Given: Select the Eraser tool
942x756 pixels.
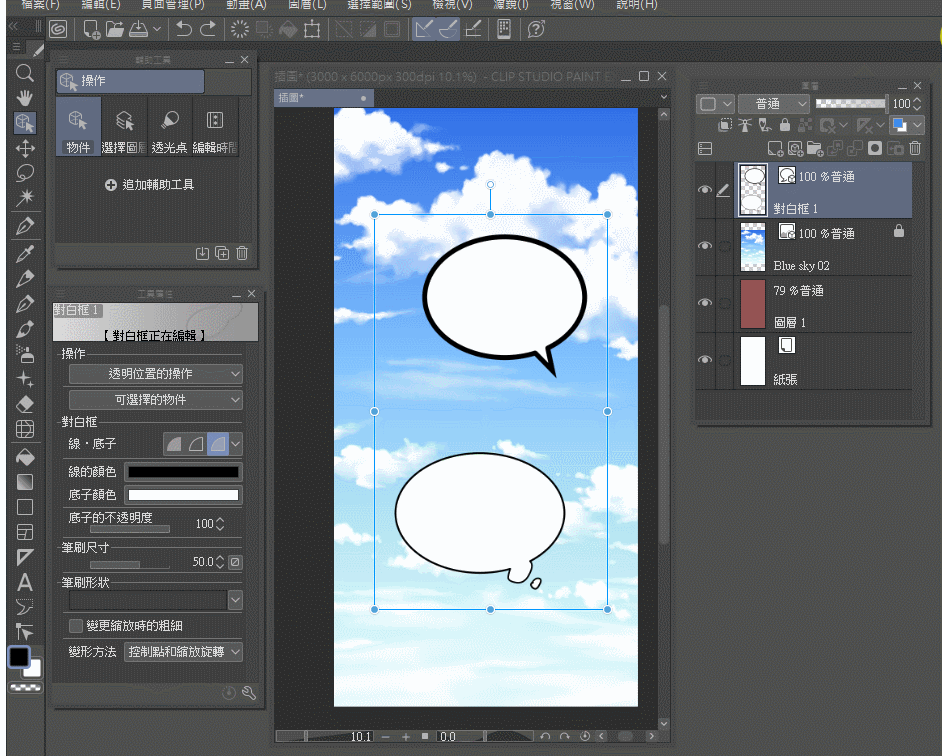Looking at the screenshot, I should coord(25,405).
